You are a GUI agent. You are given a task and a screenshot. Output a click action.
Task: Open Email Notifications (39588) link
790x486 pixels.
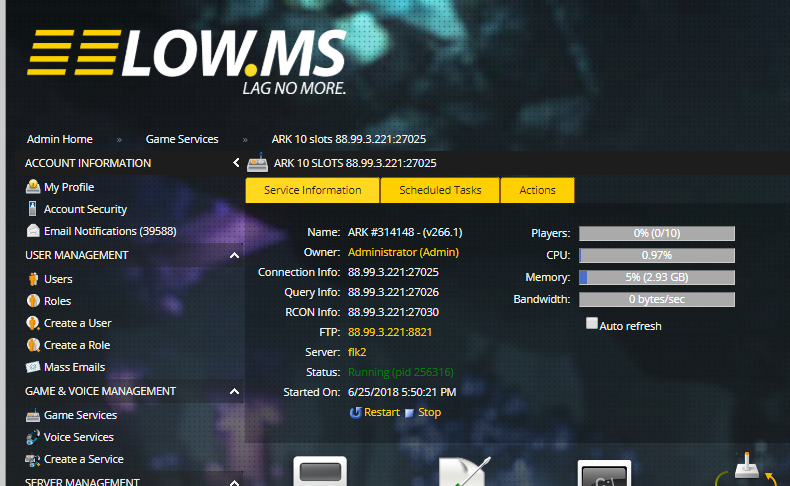(x=110, y=231)
